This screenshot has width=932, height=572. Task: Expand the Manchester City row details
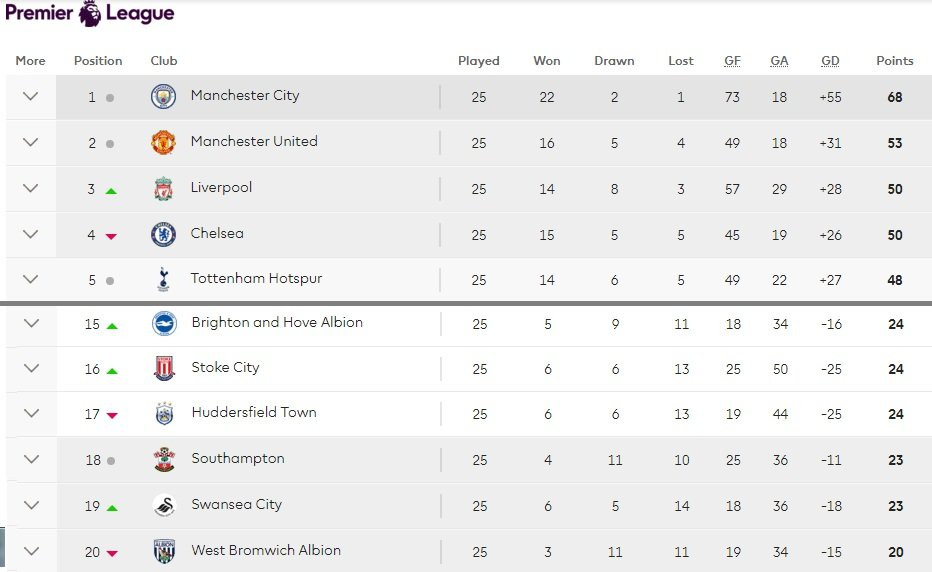tap(30, 97)
